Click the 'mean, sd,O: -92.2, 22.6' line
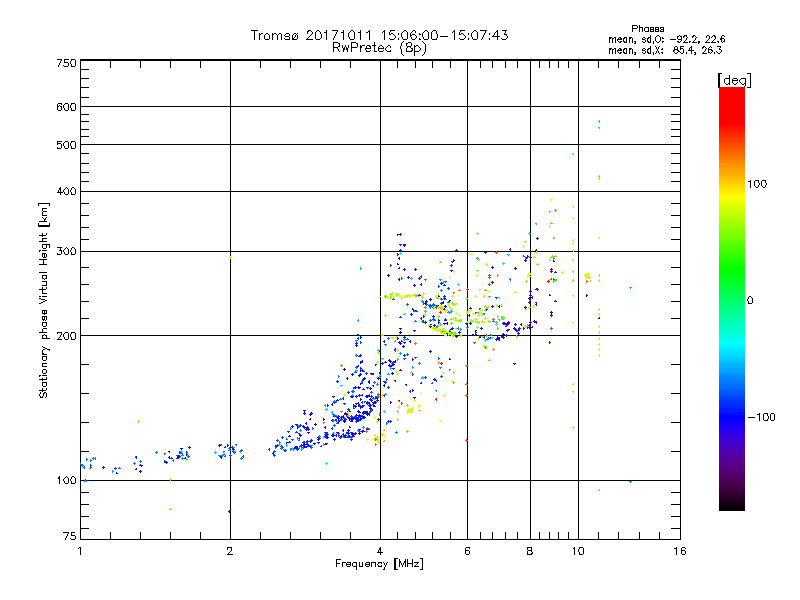 tap(666, 39)
